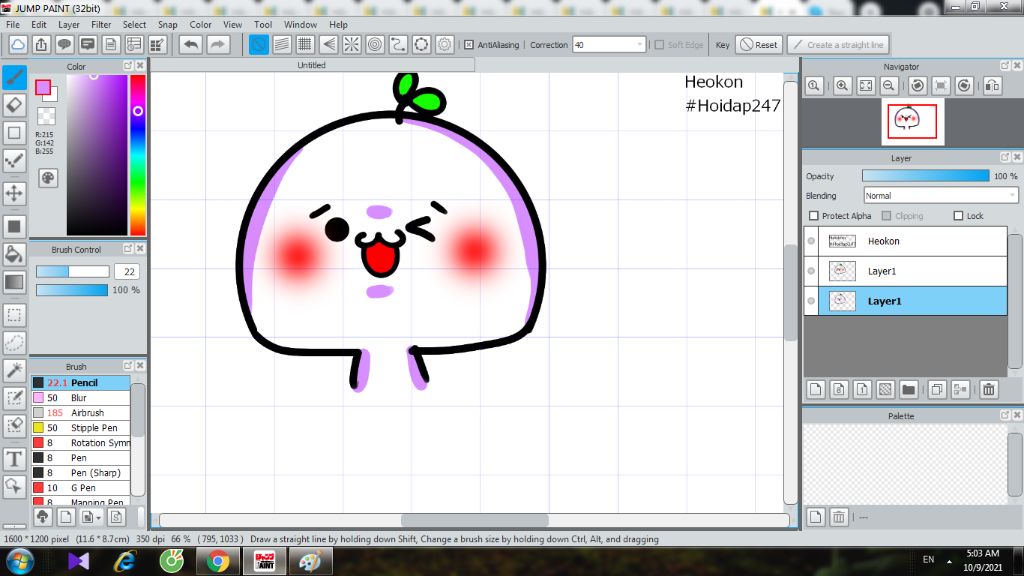Image resolution: width=1024 pixels, height=576 pixels.
Task: Click Zoom Out in Navigator
Action: tap(889, 86)
